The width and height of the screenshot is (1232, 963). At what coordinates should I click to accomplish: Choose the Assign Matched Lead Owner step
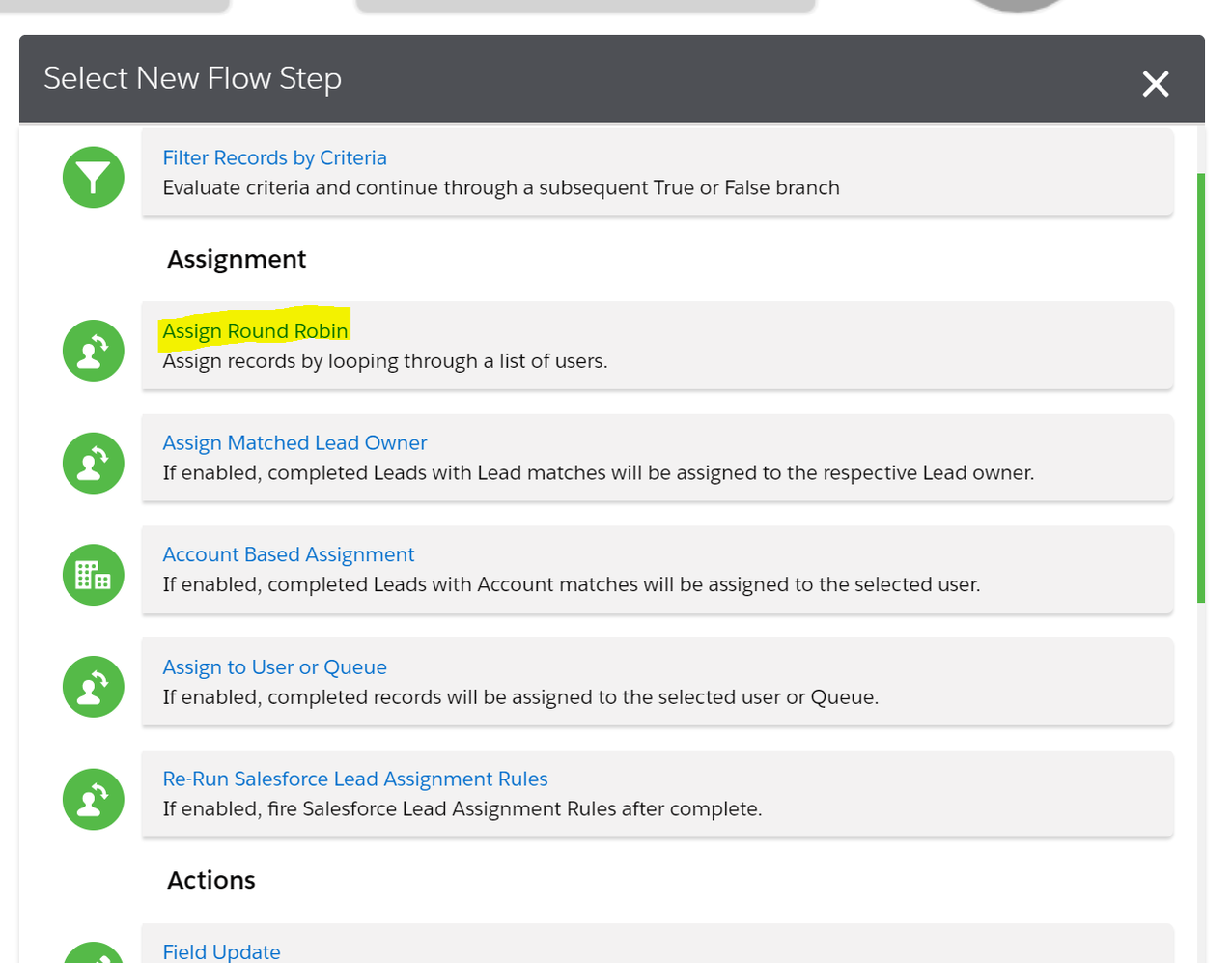(x=294, y=443)
